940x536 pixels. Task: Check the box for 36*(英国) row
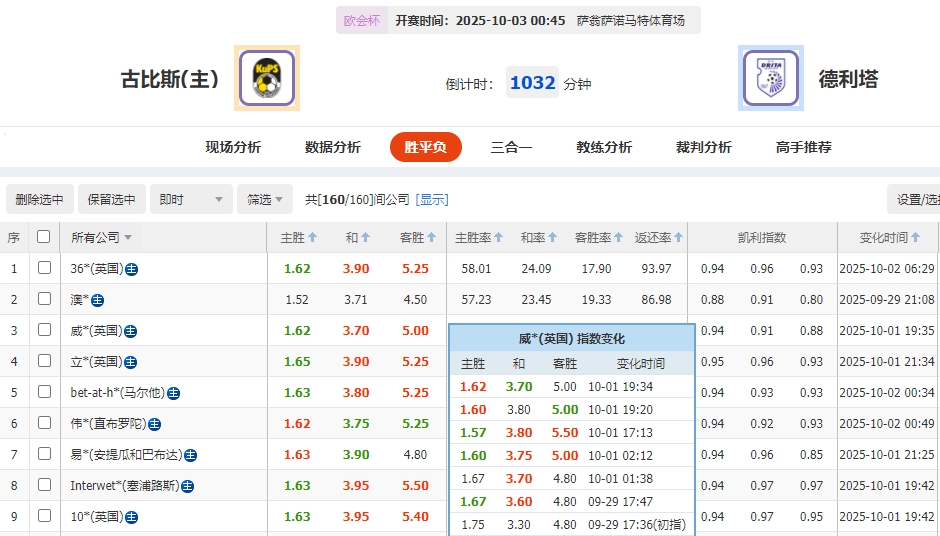(44, 268)
